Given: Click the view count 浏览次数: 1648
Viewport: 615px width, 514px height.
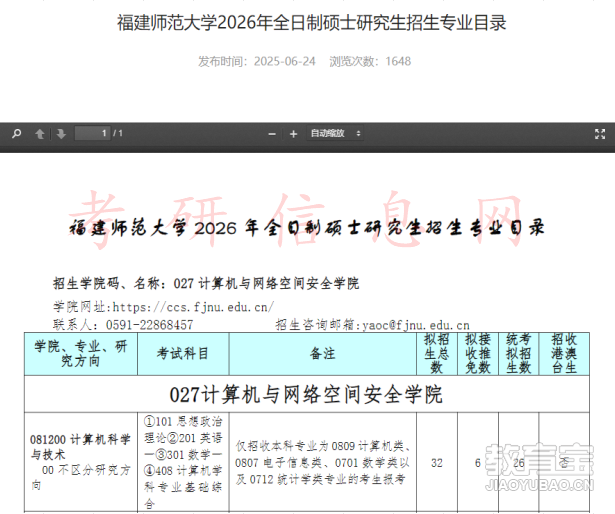Looking at the screenshot, I should 370,61.
